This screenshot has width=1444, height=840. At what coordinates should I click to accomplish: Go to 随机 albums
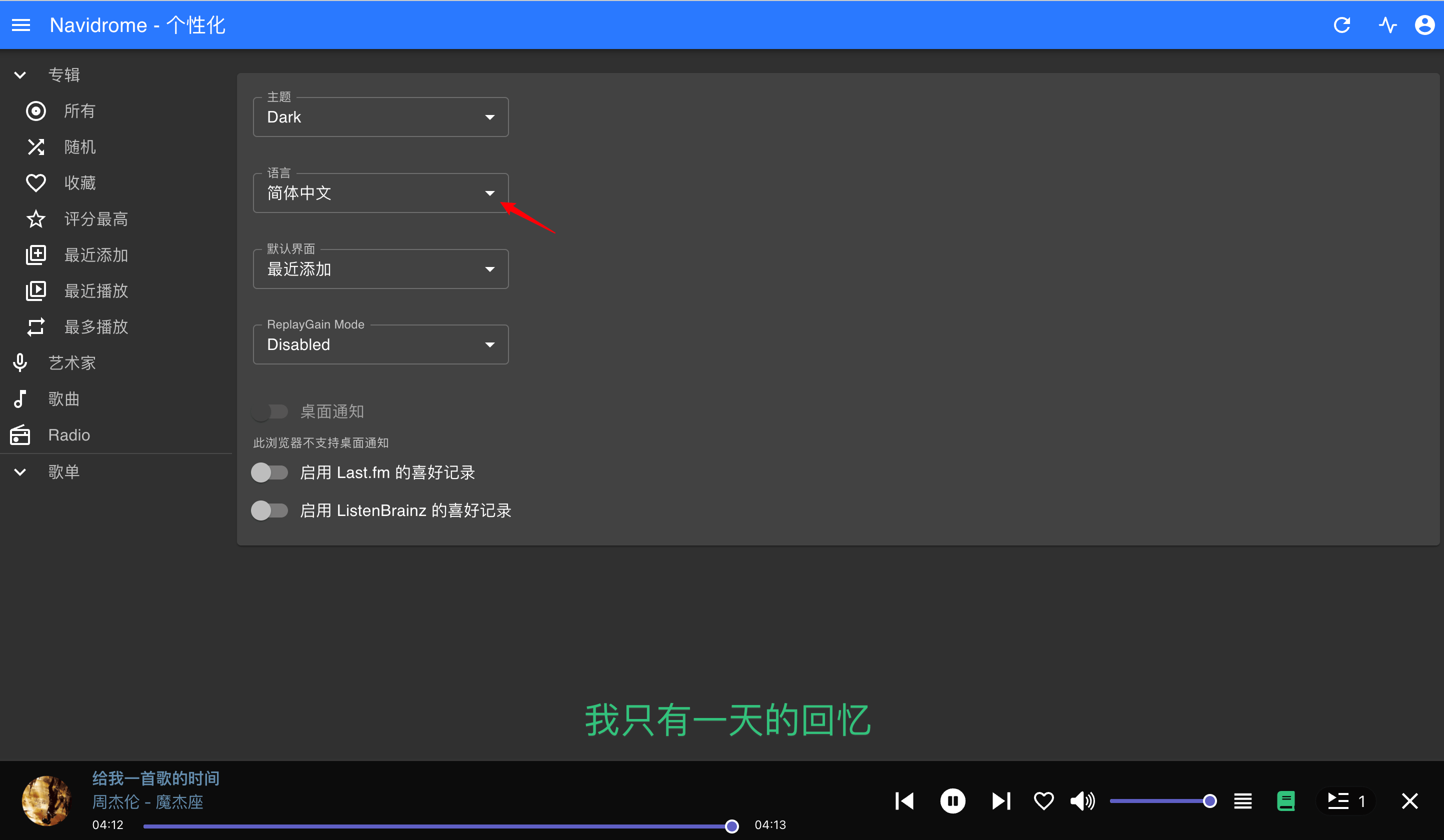point(79,147)
